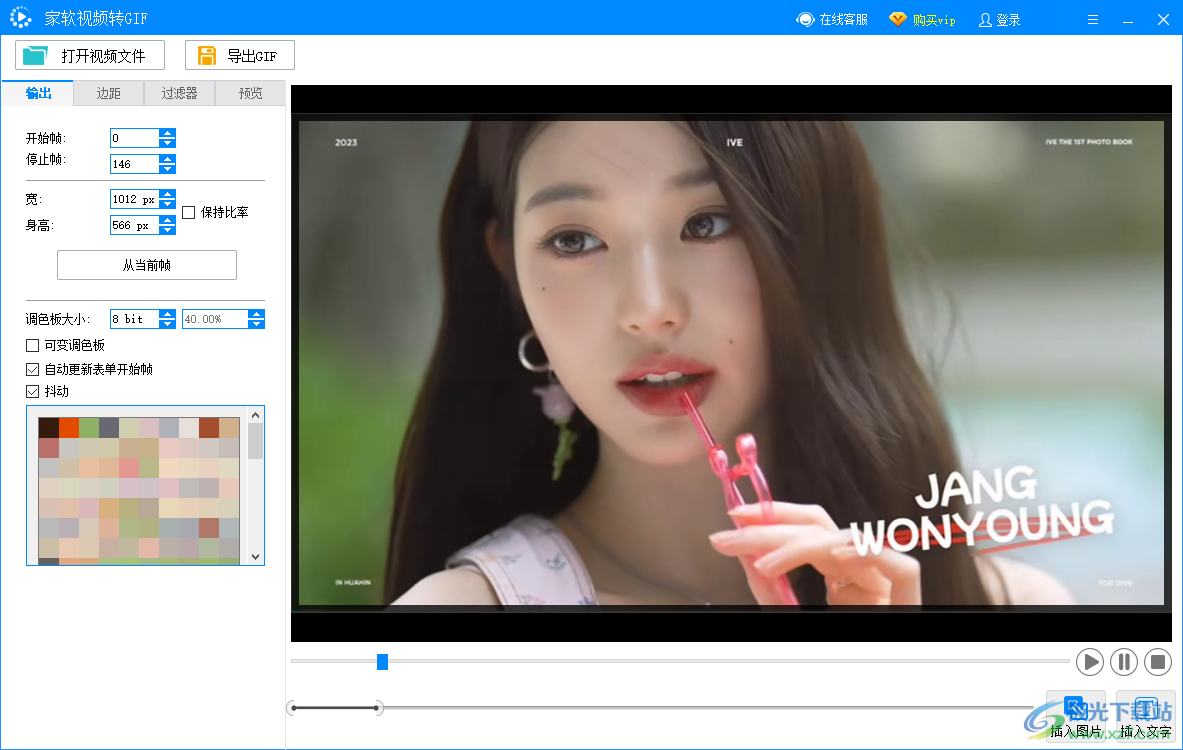Screen dimensions: 1183x750
Task: Select the orange swatch in the palette
Action: point(69,428)
